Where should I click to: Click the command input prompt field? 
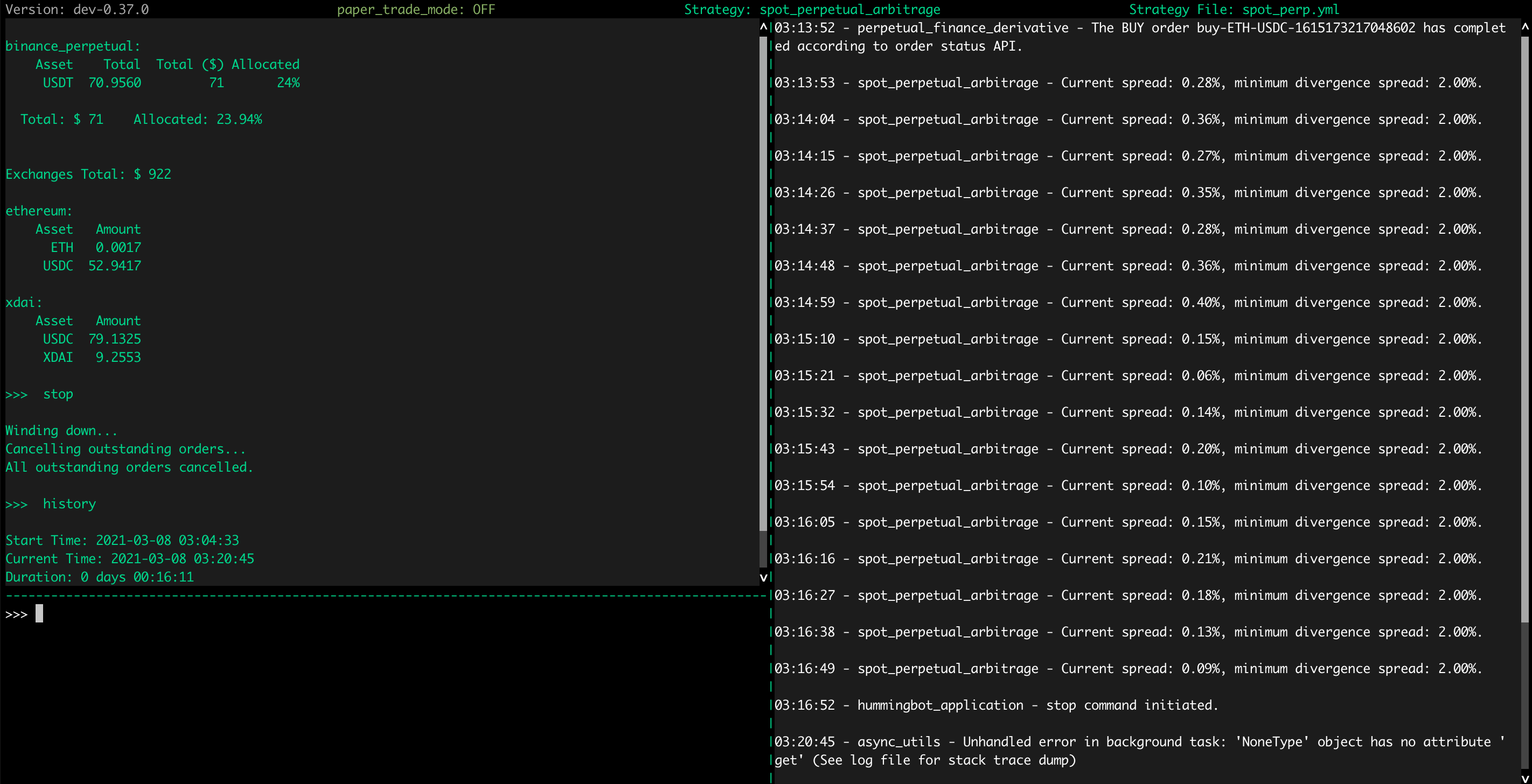coord(16,613)
